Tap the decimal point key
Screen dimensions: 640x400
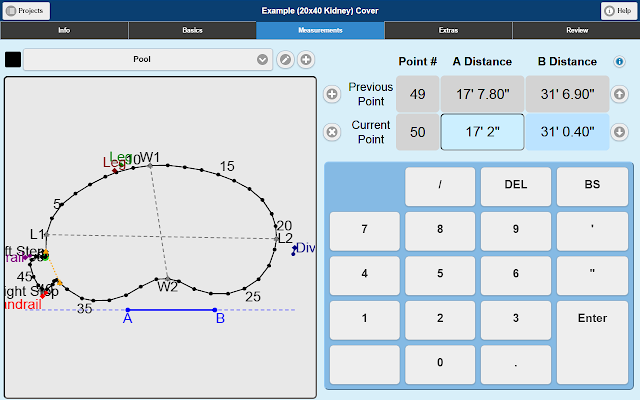click(x=516, y=364)
